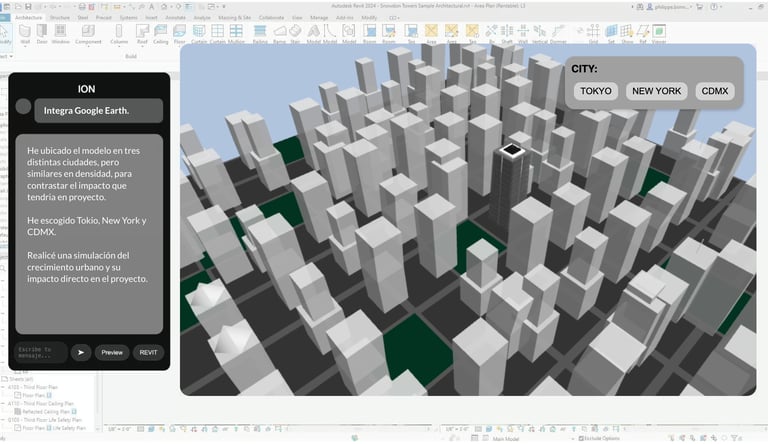The image size is (768, 444).
Task: Switch to the Structure ribbon tab
Action: click(60, 18)
